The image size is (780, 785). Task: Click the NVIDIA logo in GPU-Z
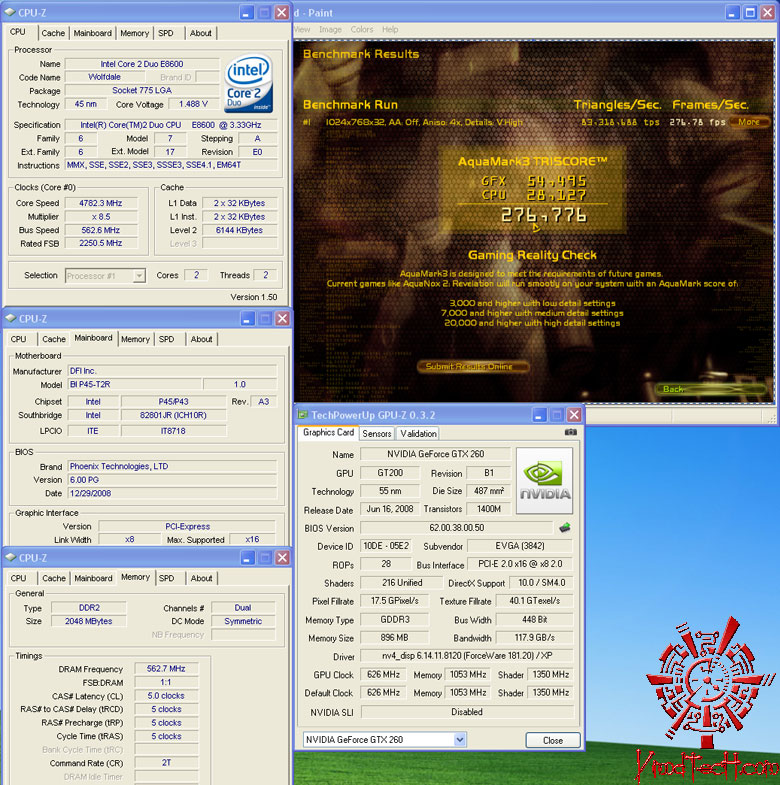(544, 481)
